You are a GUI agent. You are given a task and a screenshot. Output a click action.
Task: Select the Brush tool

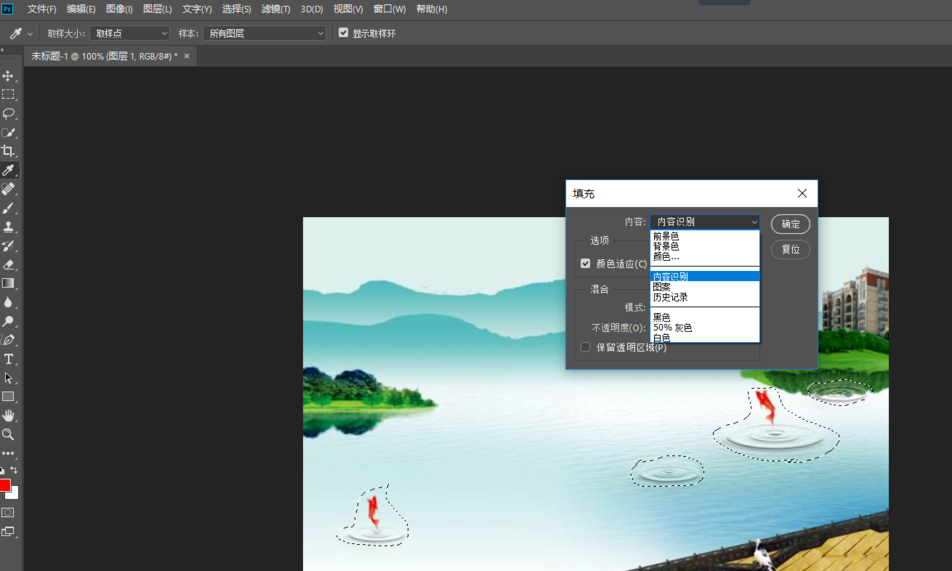pos(8,208)
